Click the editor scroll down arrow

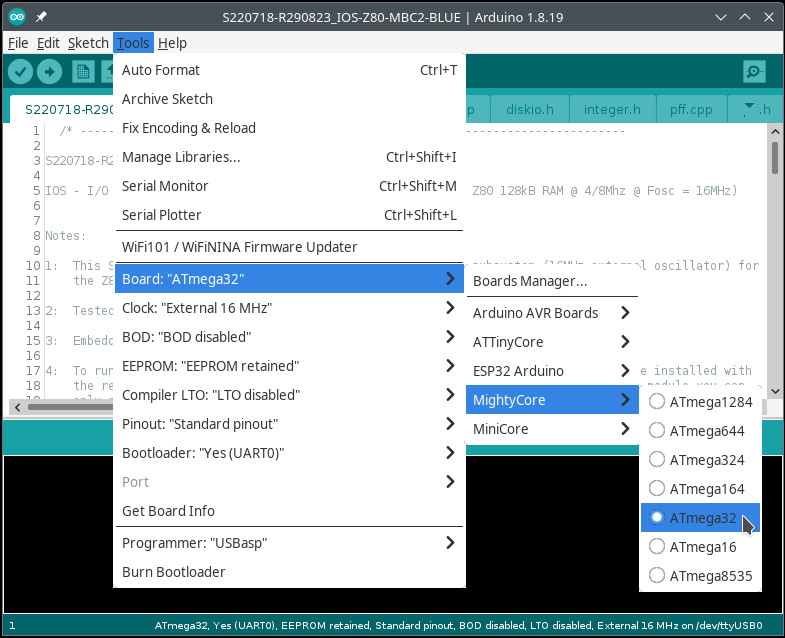pos(775,391)
